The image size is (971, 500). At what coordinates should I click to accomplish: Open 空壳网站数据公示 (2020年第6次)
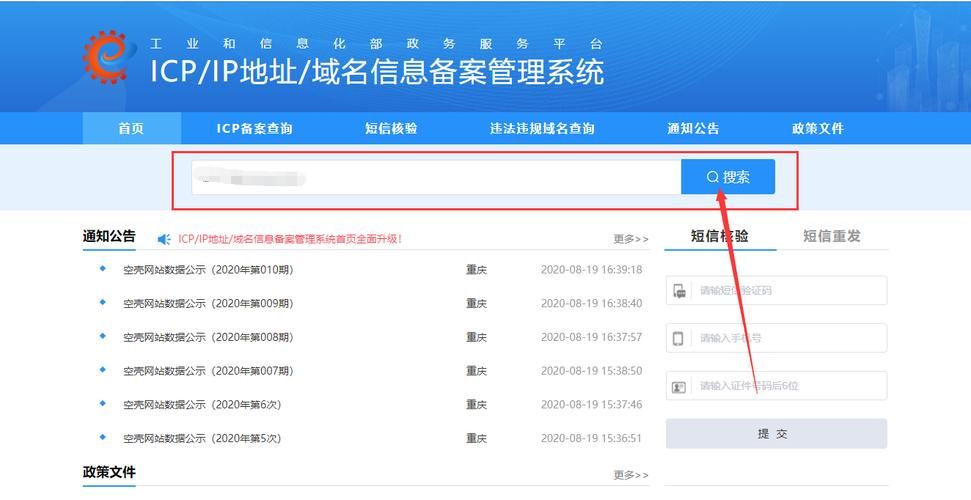(202, 405)
